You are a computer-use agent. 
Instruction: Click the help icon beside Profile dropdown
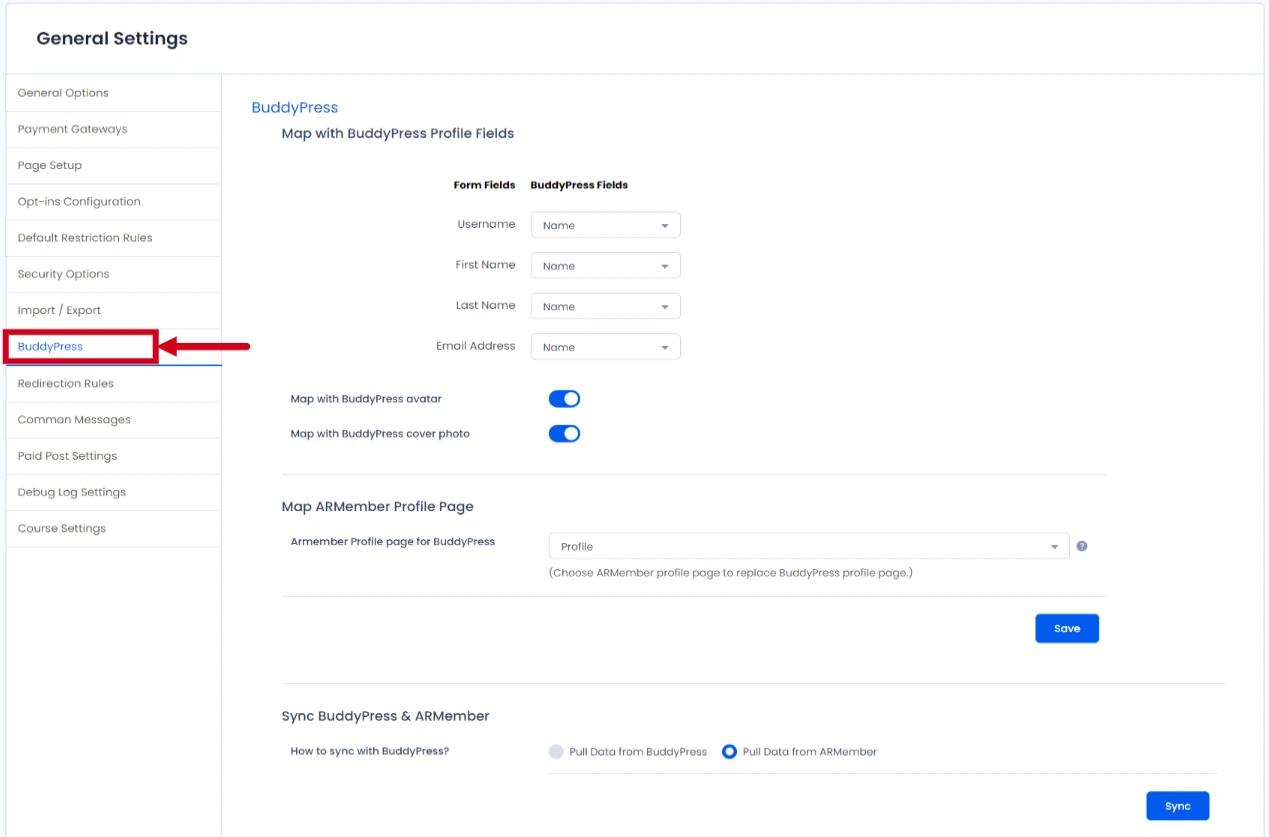tap(1082, 546)
